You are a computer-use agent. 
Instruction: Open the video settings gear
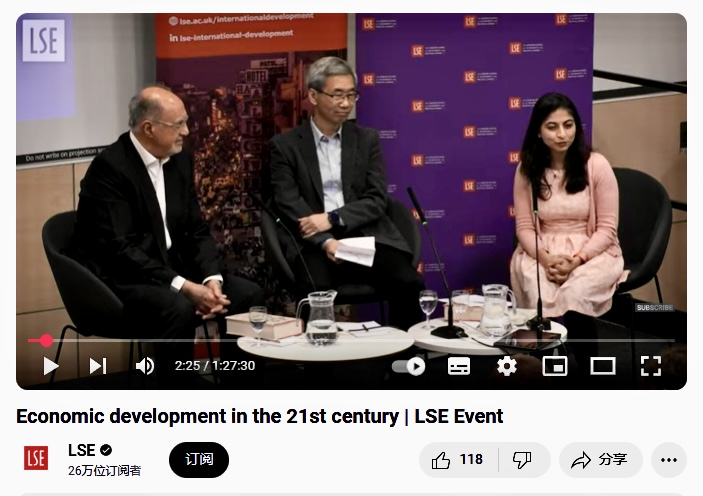click(x=507, y=366)
